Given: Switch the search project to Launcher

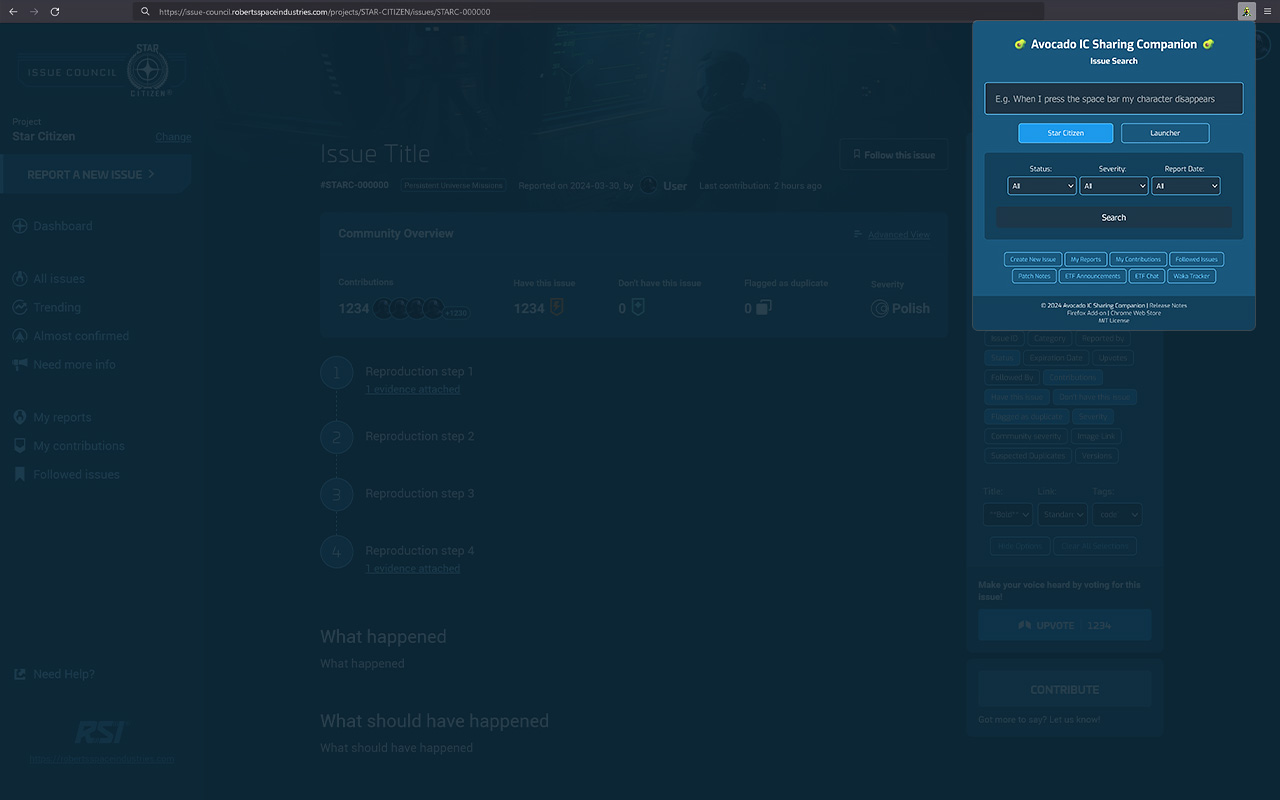Looking at the screenshot, I should [1165, 133].
